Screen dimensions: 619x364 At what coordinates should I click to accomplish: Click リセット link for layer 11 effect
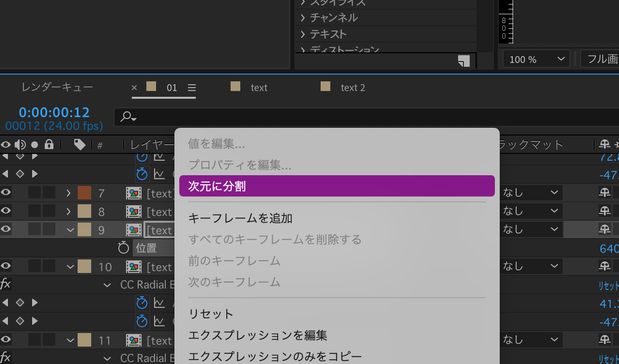coord(608,358)
